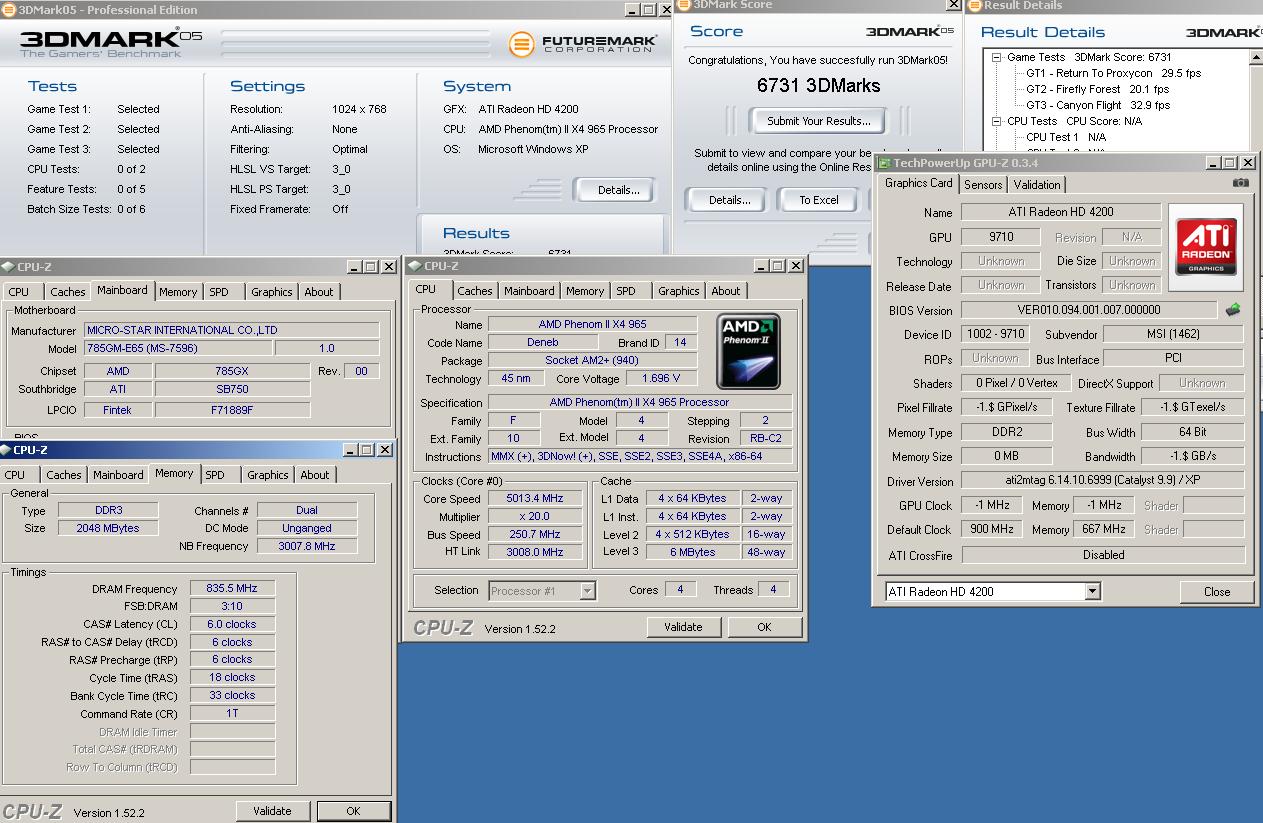Click the Southbridge value SB750
The width and height of the screenshot is (1263, 823).
(x=232, y=390)
